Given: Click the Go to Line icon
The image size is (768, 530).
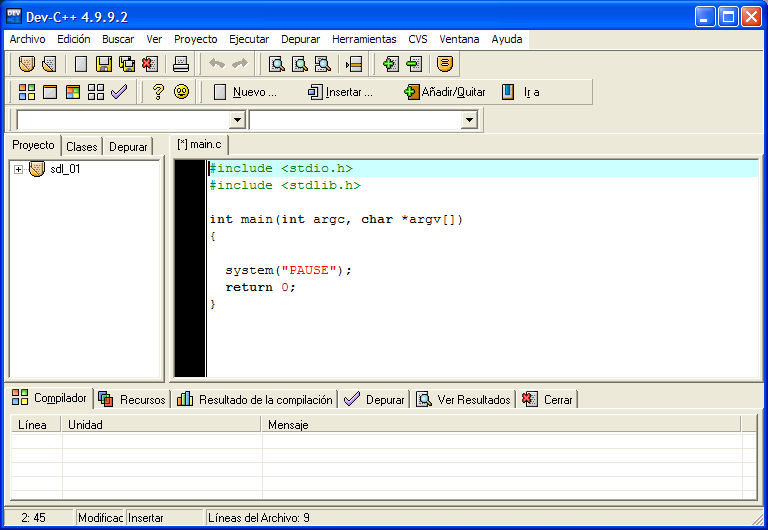Looking at the screenshot, I should click(354, 64).
